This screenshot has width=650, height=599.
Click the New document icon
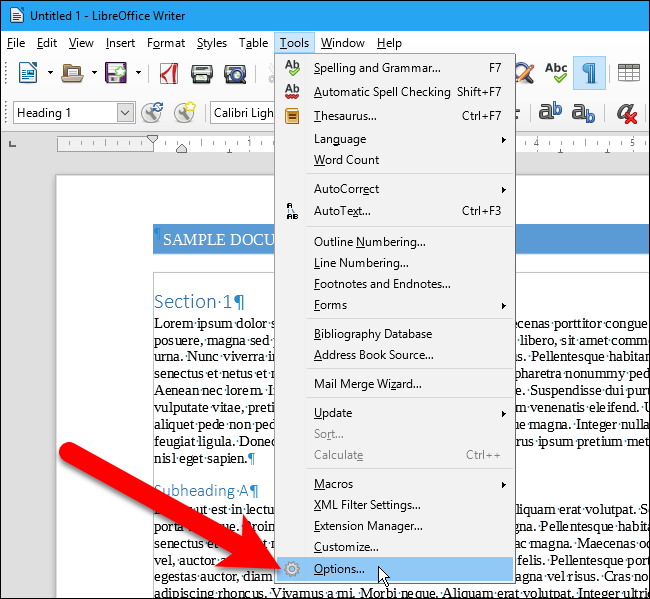(28, 72)
